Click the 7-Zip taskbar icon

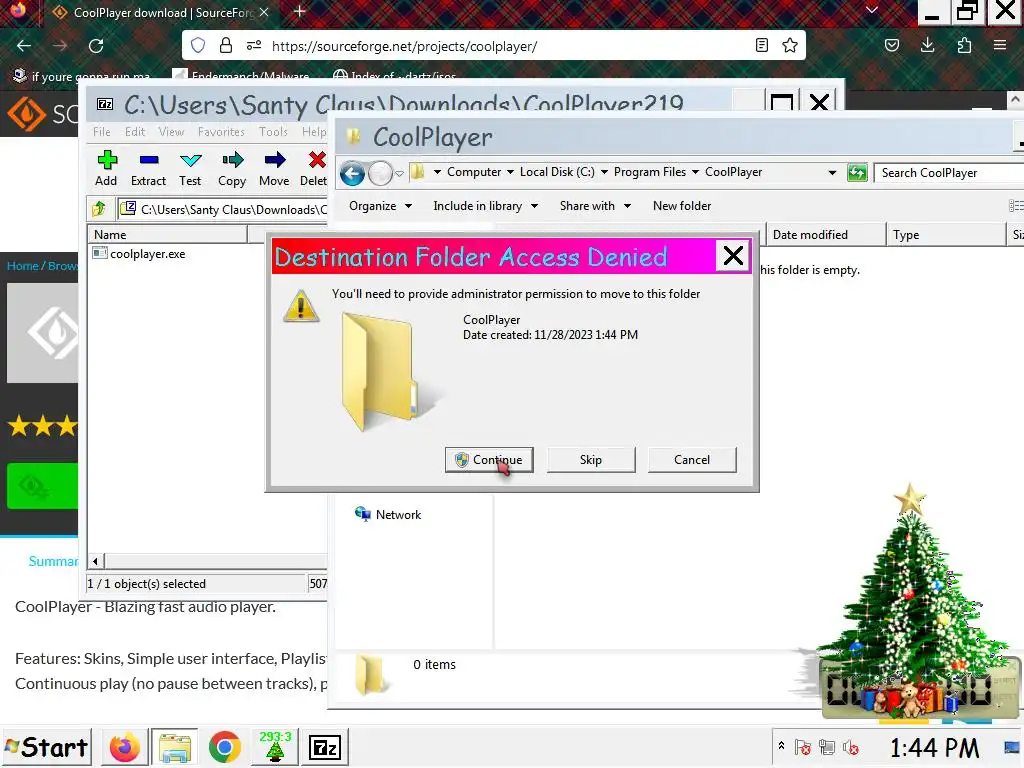click(x=325, y=747)
